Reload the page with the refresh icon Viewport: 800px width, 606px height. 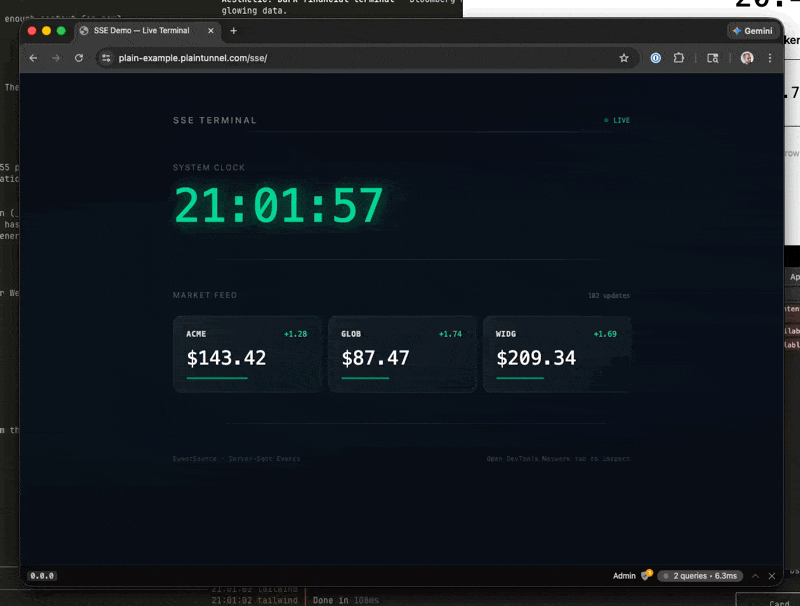point(79,58)
